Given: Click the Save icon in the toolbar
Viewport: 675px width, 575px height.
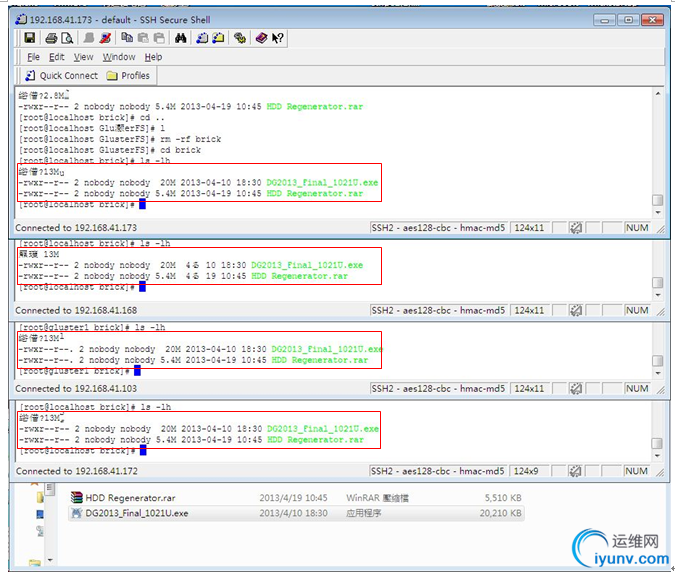Looking at the screenshot, I should (30, 38).
